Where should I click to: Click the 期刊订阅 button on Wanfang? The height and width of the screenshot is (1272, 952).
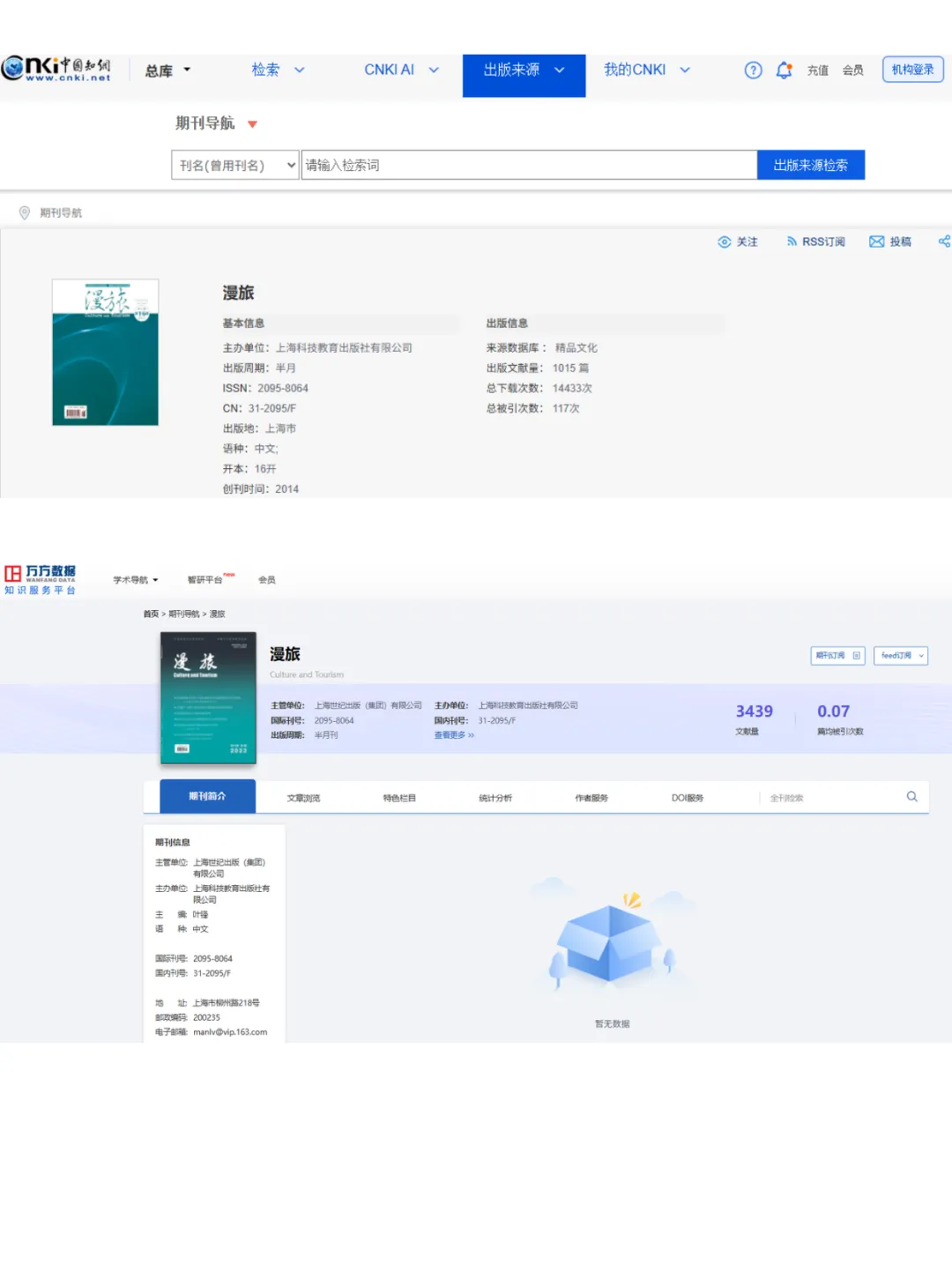coord(837,656)
